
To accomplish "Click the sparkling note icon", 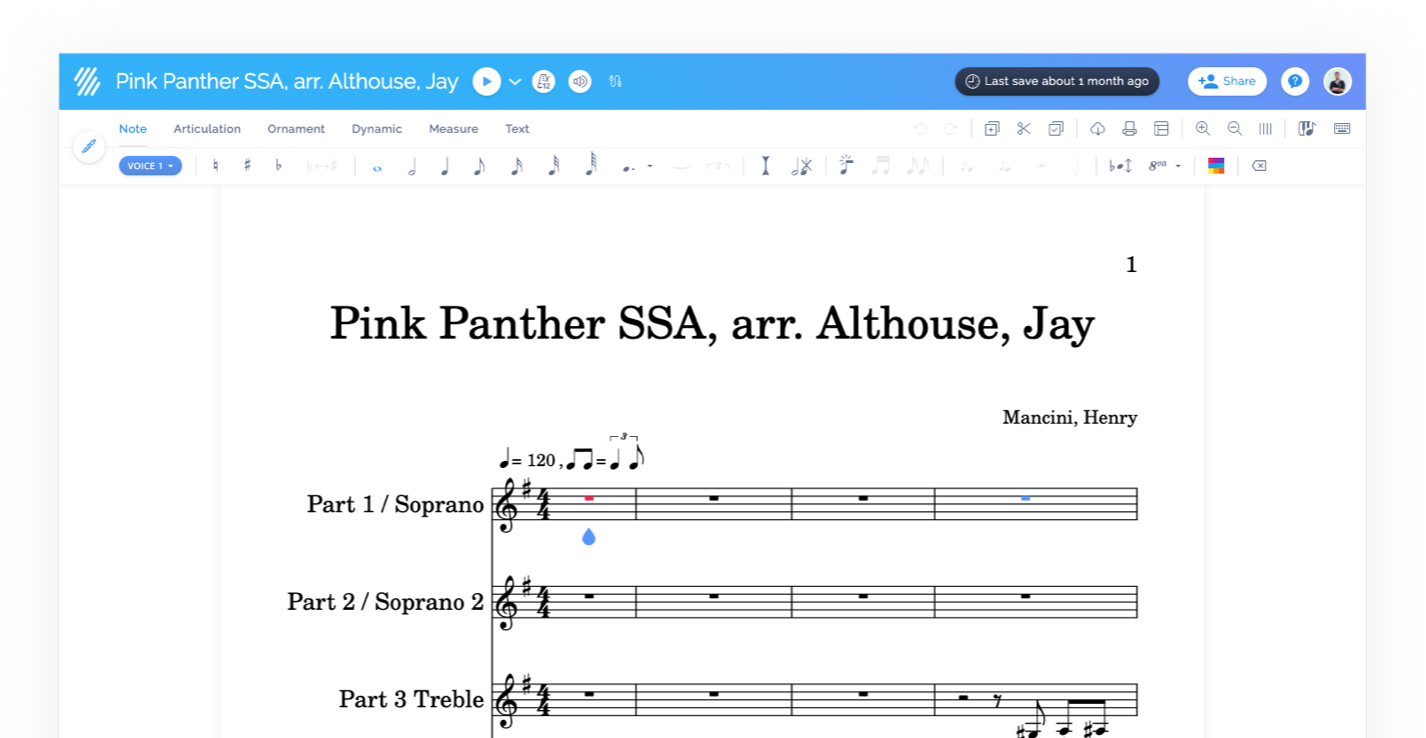I will click(846, 166).
